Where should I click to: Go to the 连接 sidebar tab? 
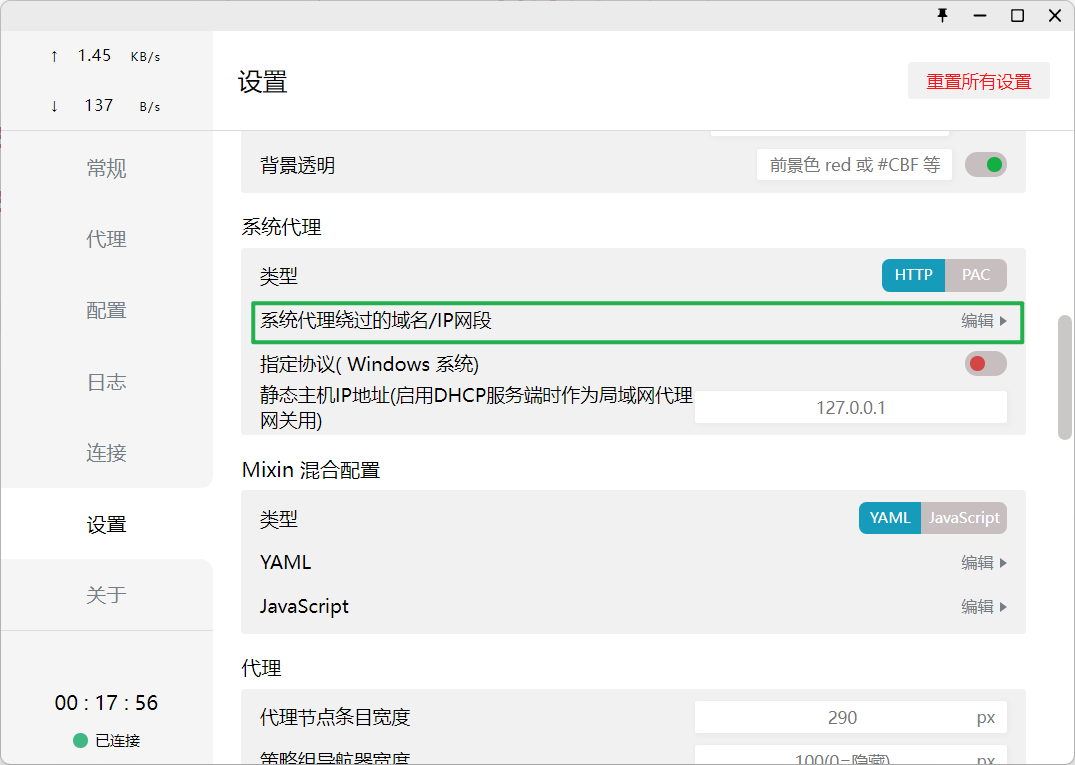(106, 453)
